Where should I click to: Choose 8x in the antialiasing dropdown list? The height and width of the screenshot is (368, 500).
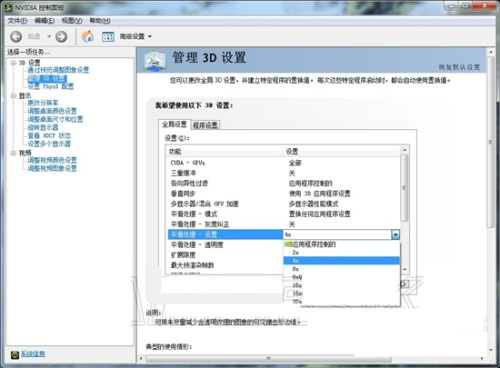coord(342,269)
